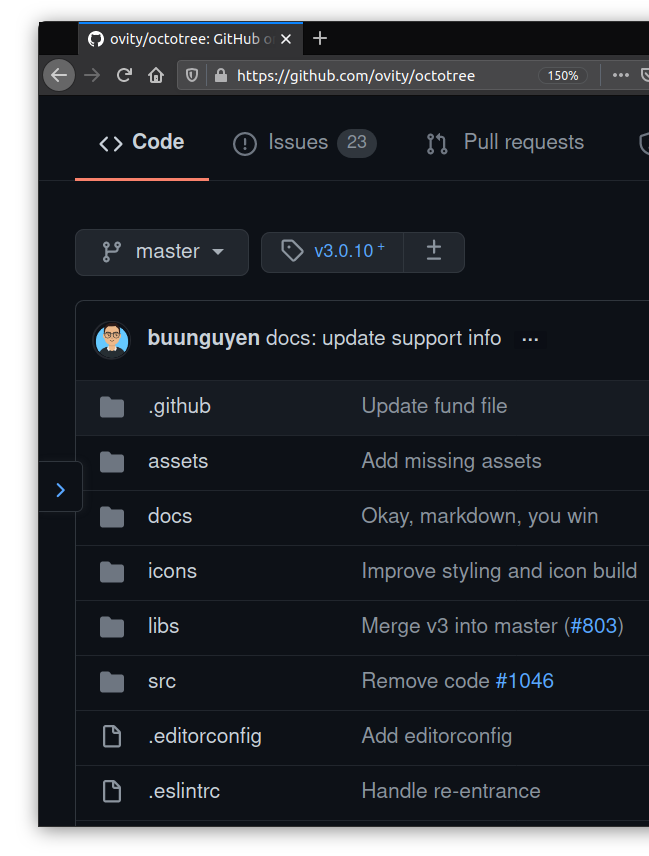
Task: Open the browser home page icon
Action: (x=156, y=75)
